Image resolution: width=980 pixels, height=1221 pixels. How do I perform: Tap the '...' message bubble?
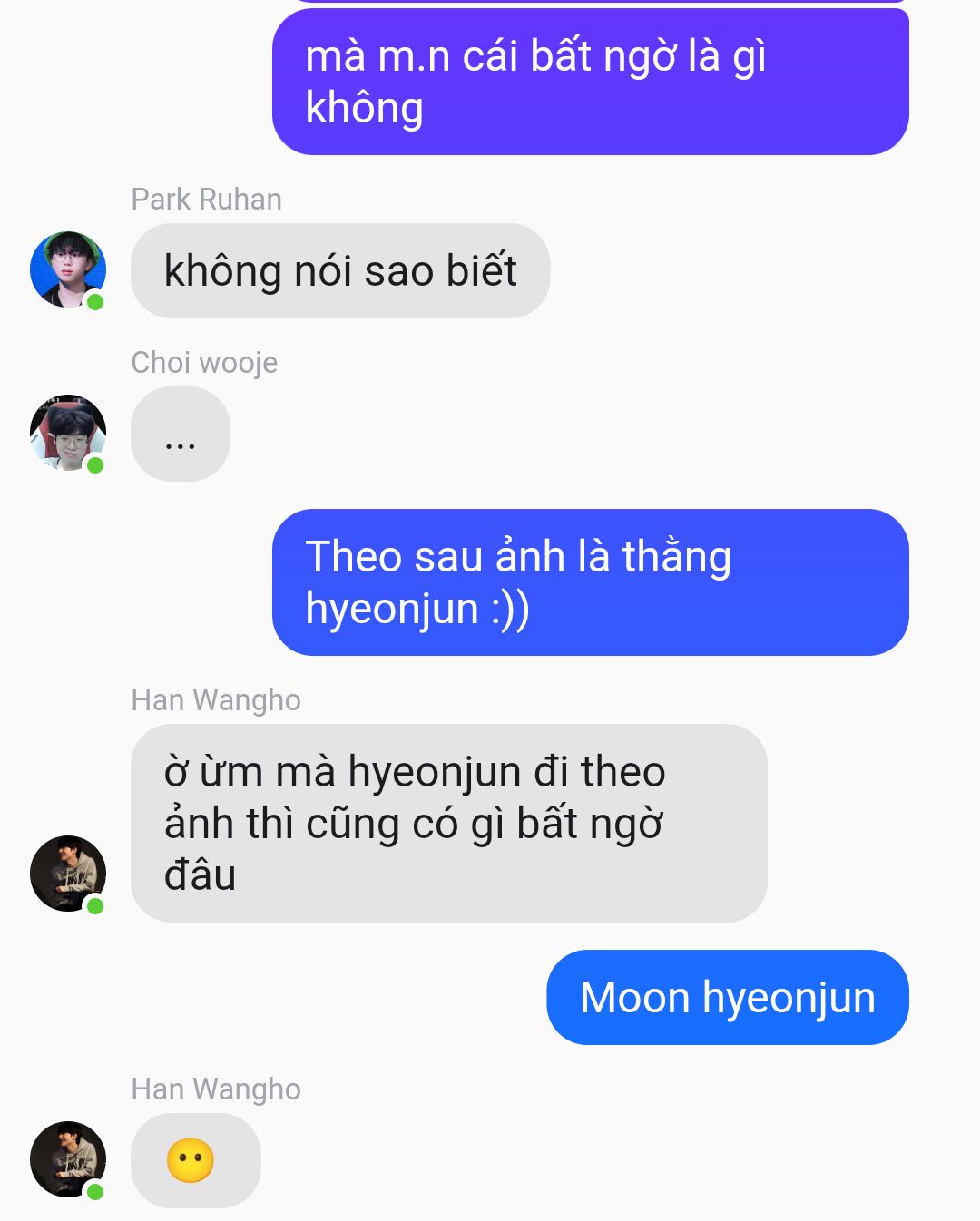(x=181, y=434)
